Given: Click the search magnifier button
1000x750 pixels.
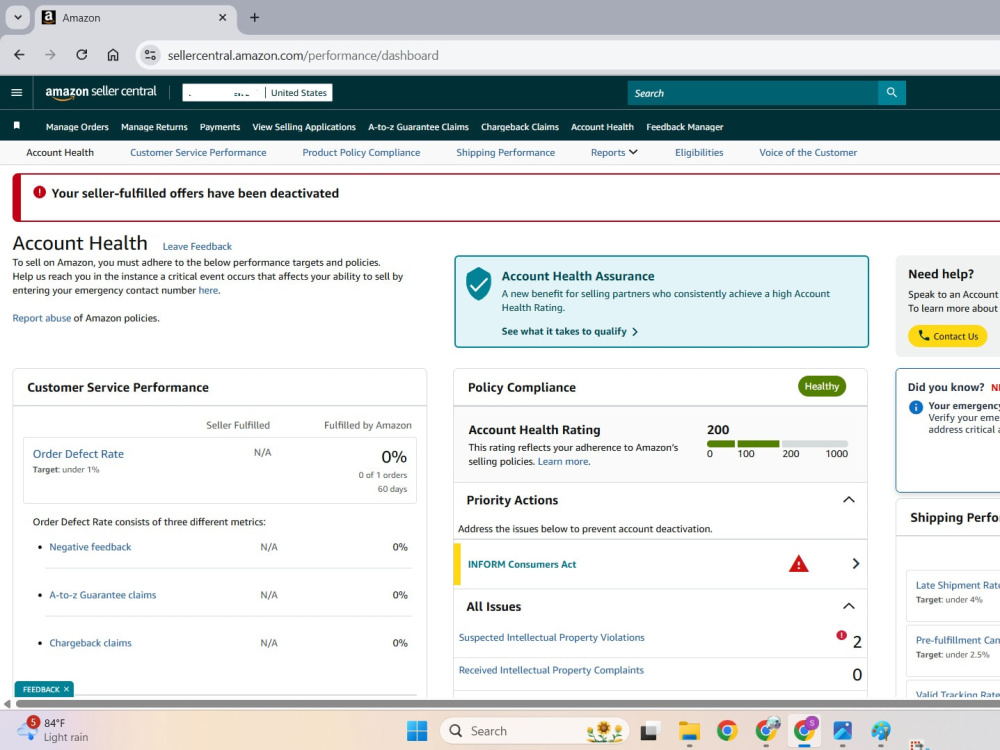Looking at the screenshot, I should (x=892, y=92).
